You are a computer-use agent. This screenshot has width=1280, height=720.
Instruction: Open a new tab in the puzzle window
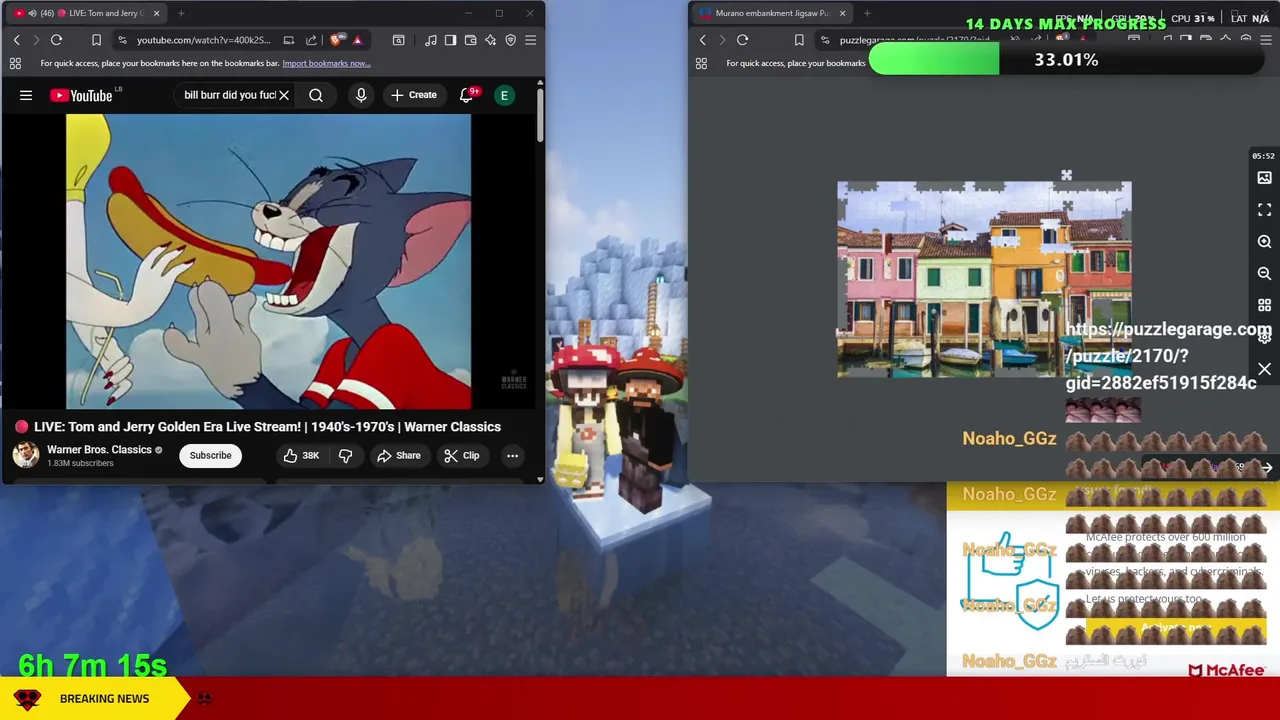point(867,13)
